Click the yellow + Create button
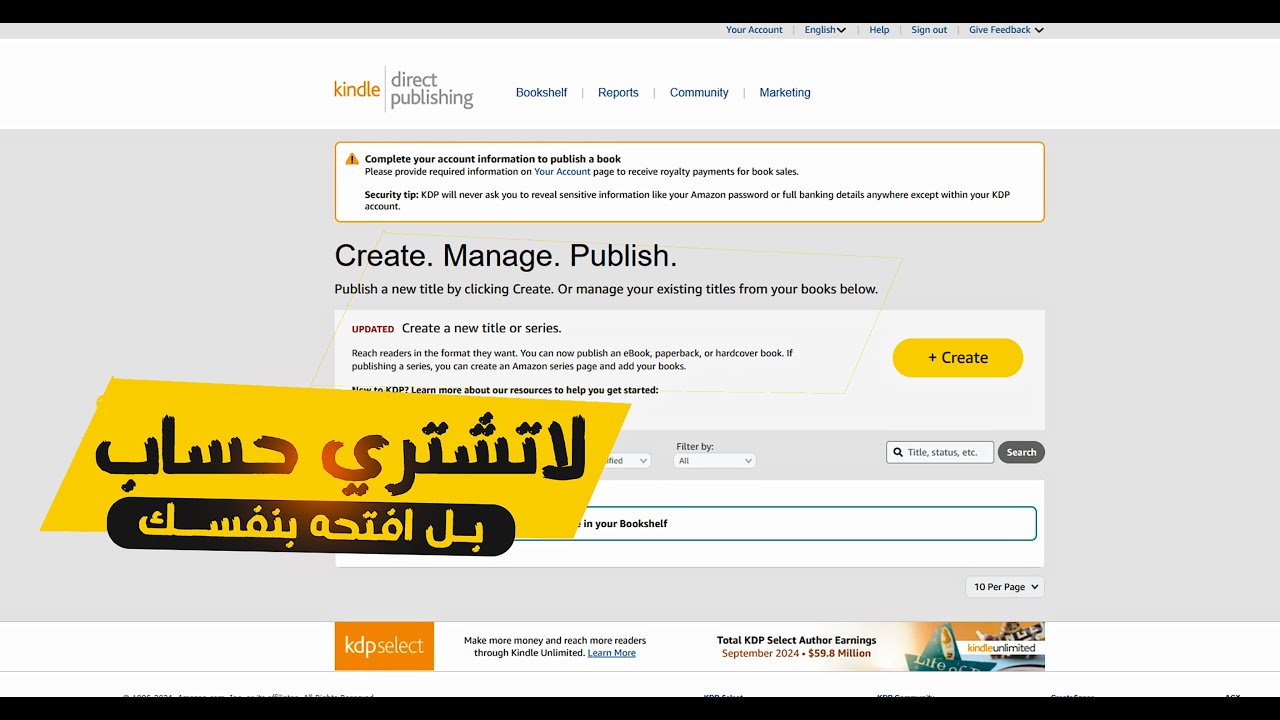1280x720 pixels. click(958, 357)
